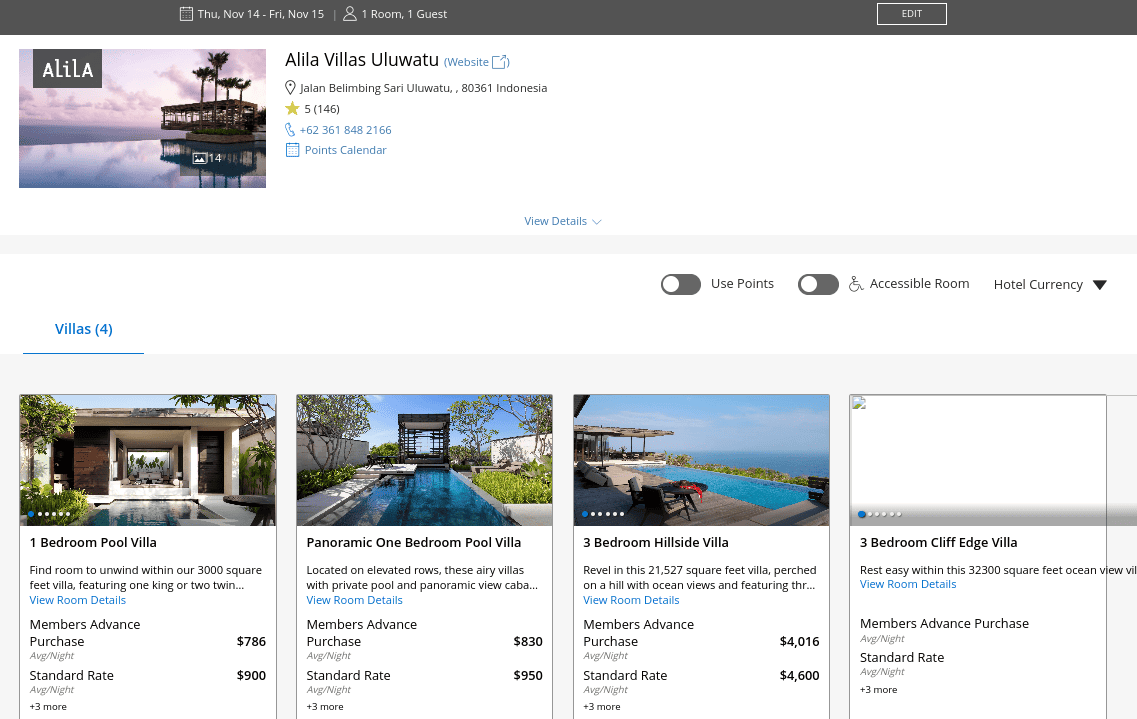Viewport: 1137px width, 719px height.
Task: Click the Thu, Nov 14 - Fri, Nov 15 dates
Action: click(x=261, y=14)
